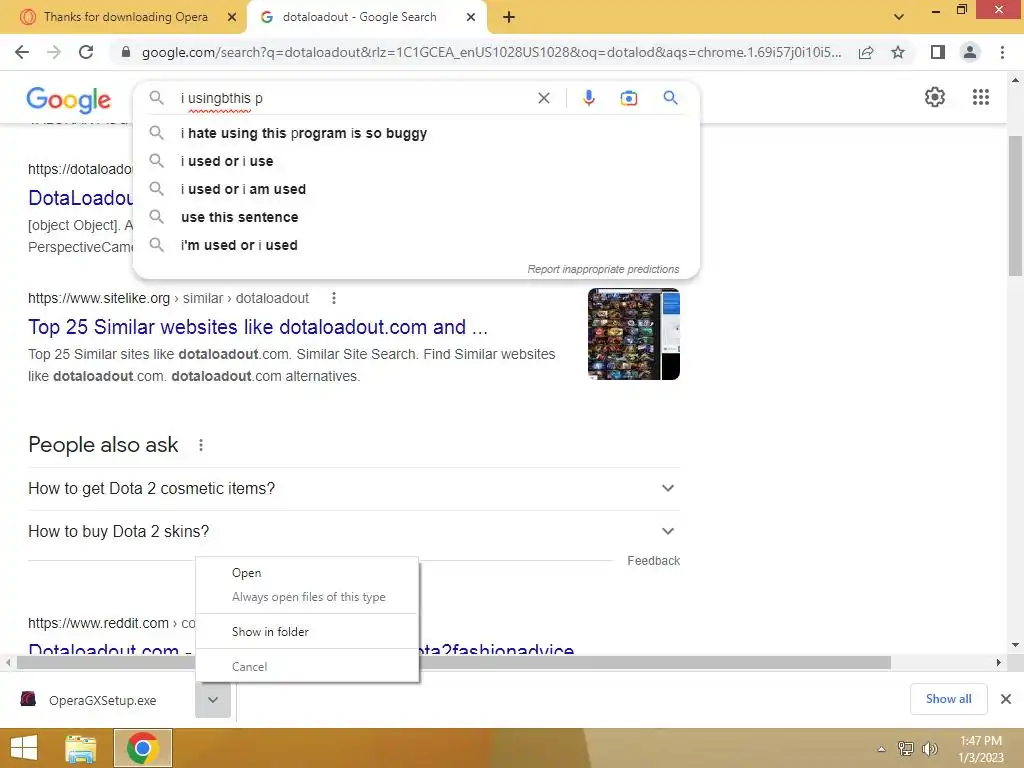Open Chrome three-dot menu

(x=1002, y=52)
